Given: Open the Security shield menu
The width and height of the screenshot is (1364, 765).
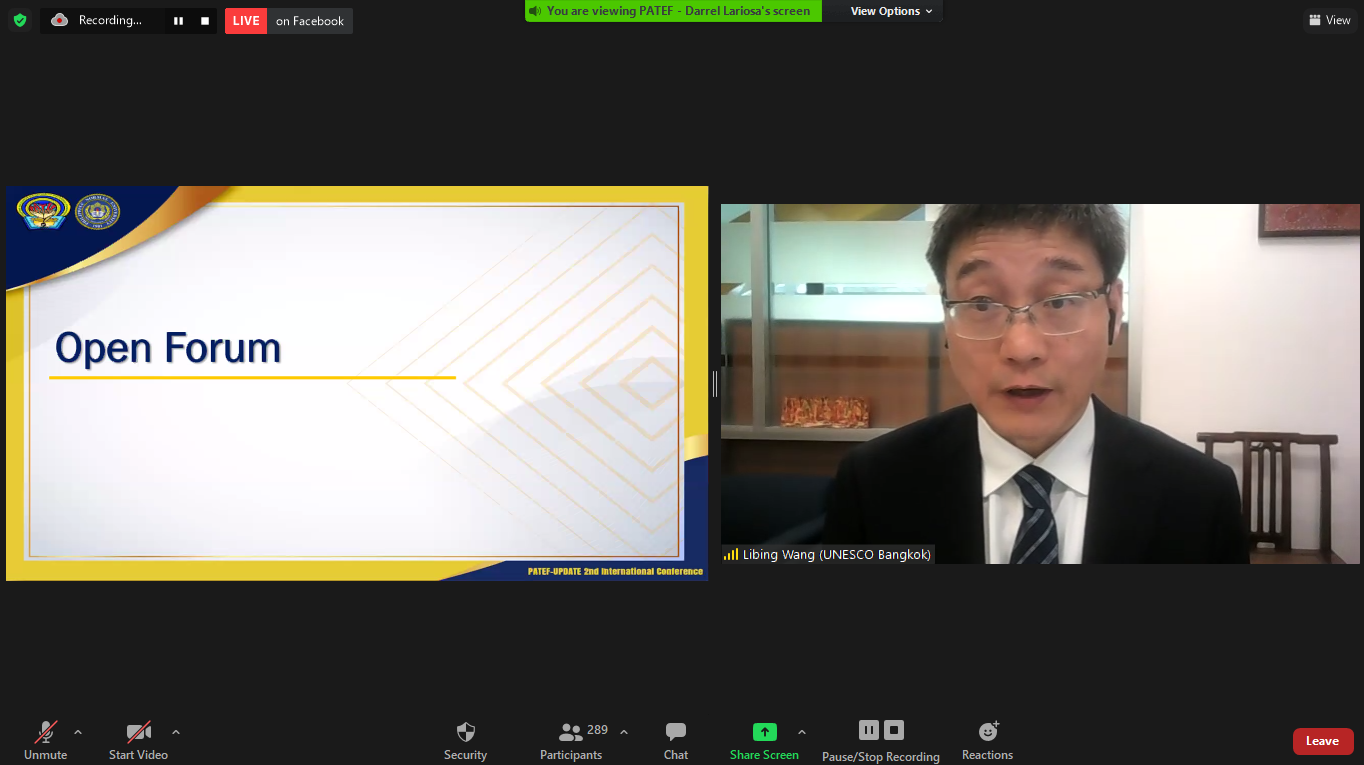Looking at the screenshot, I should (465, 739).
